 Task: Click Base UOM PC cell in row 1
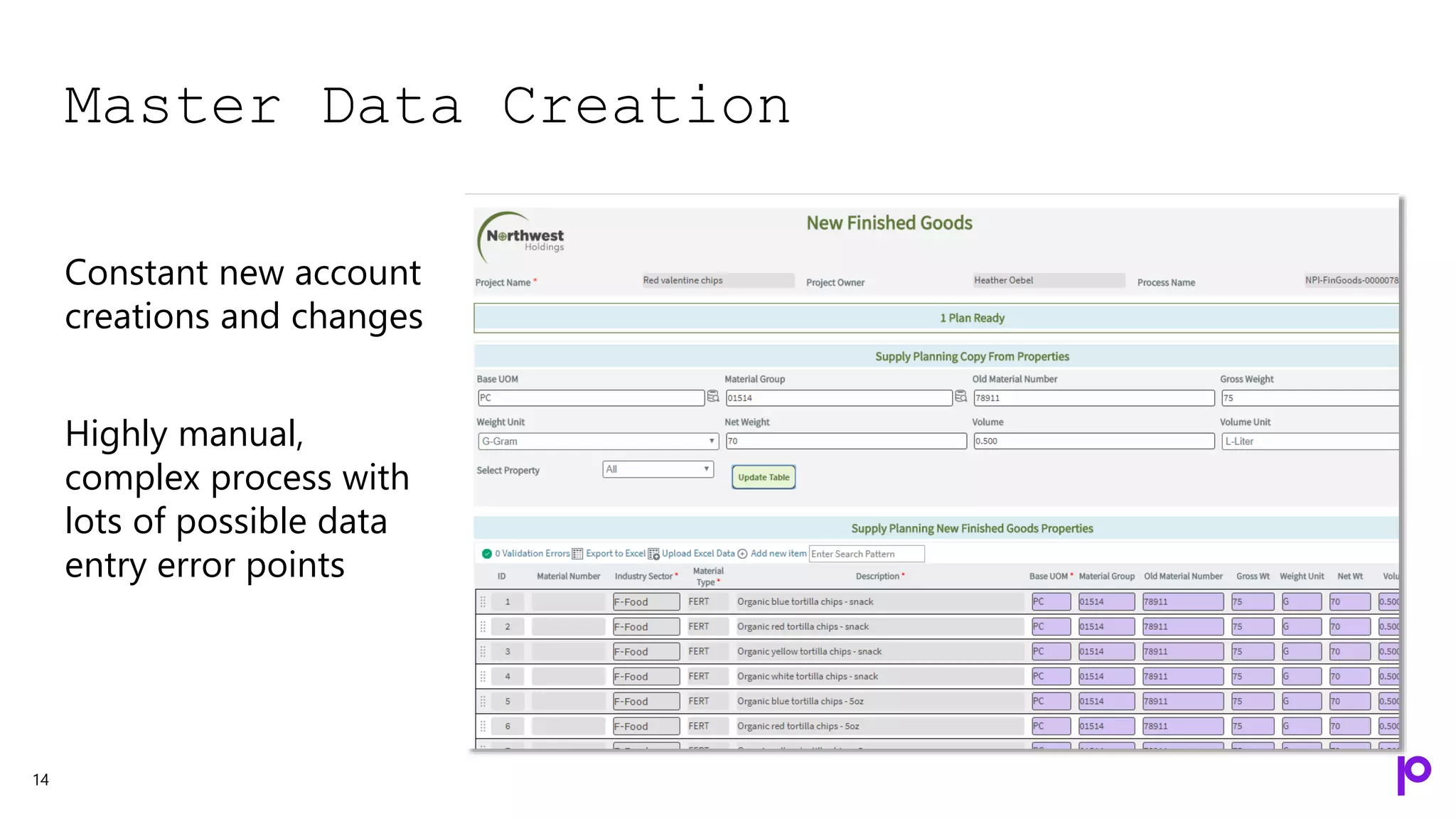tap(1051, 602)
